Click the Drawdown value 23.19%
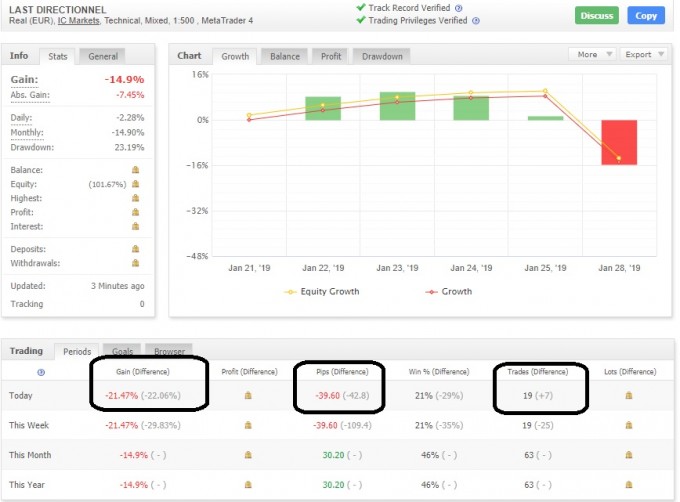This screenshot has height=502, width=680. (129, 147)
